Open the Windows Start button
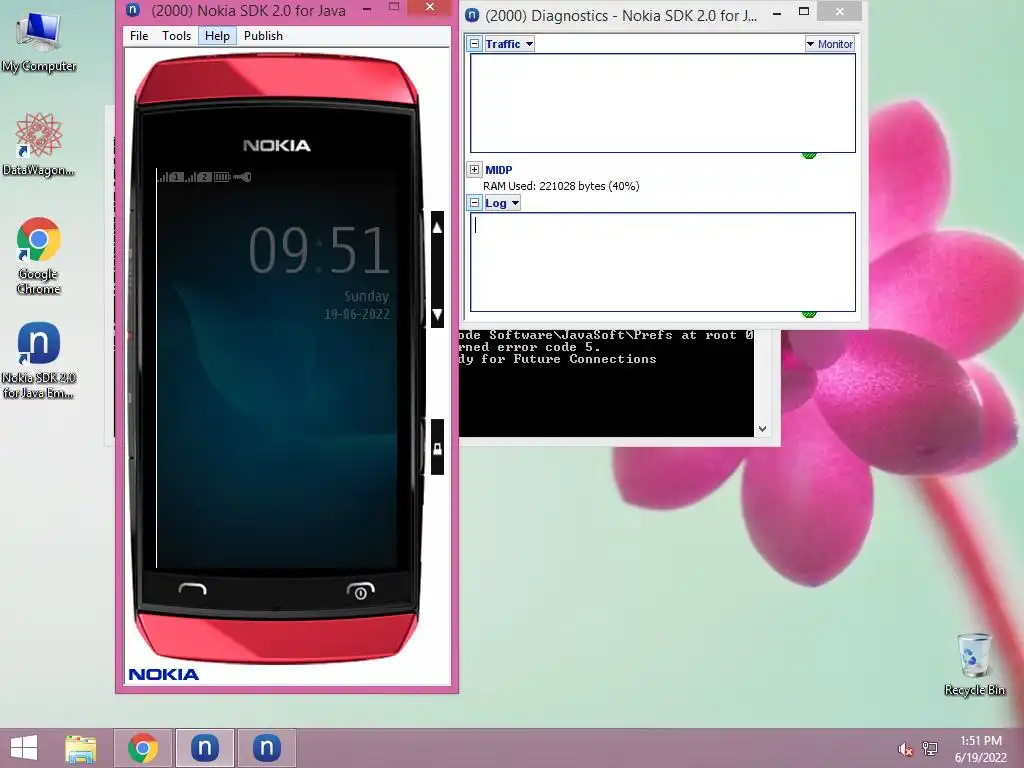Viewport: 1024px width, 768px height. pyautogui.click(x=24, y=748)
